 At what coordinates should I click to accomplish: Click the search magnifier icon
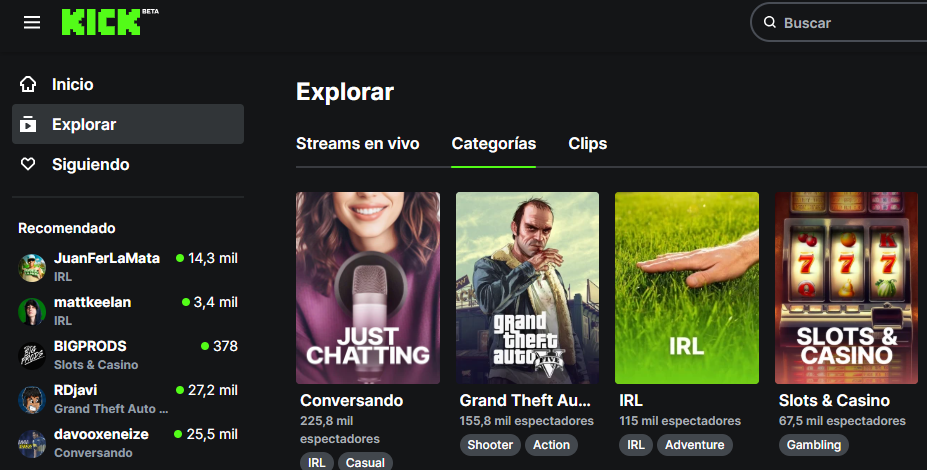pyautogui.click(x=769, y=22)
